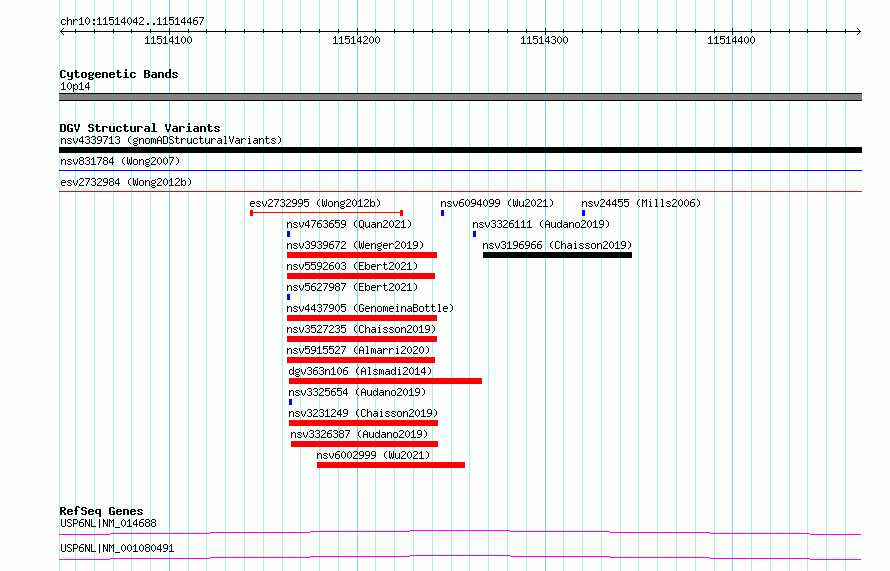Open the USP6NL|NM_001080491 gene label

[117, 548]
